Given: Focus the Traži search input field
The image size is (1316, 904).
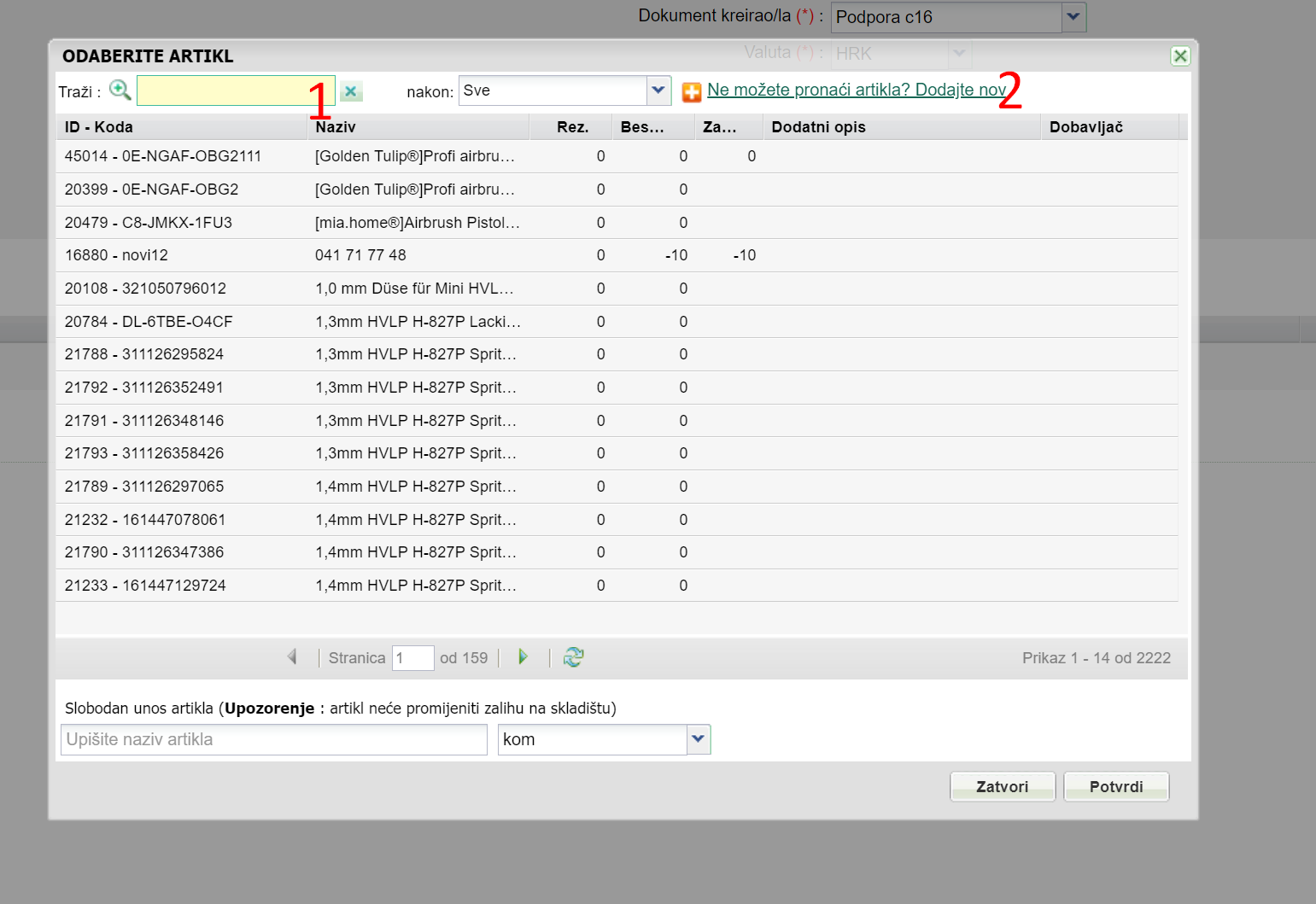Looking at the screenshot, I should (236, 90).
